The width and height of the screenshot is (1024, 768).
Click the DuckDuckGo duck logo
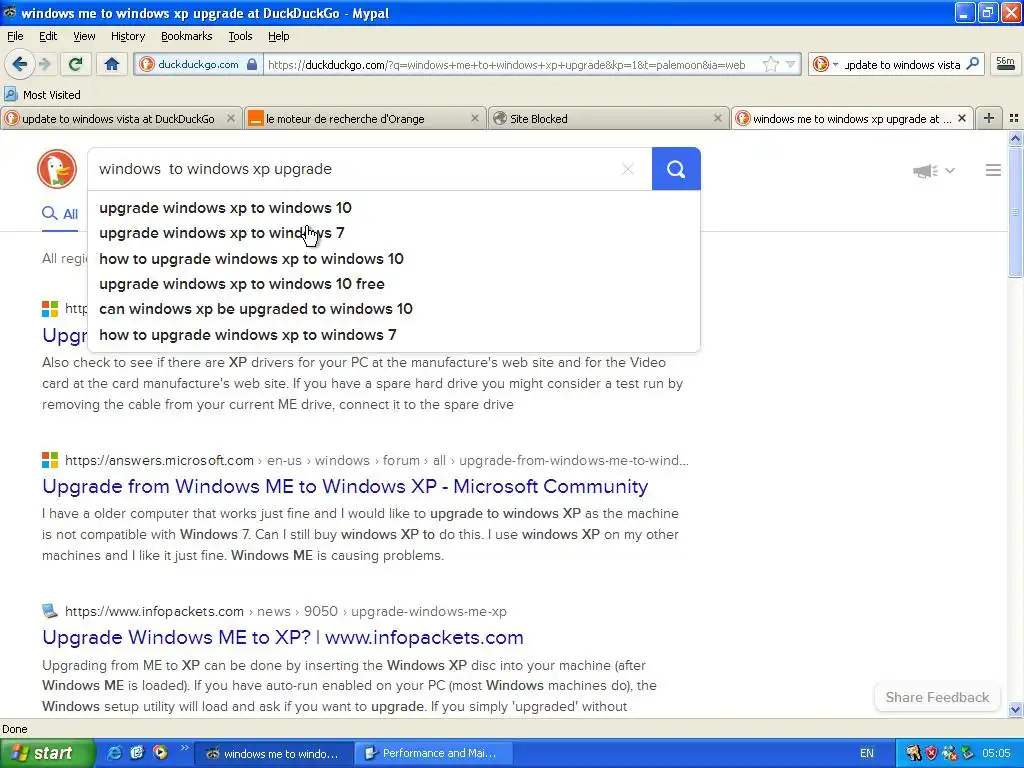click(57, 168)
